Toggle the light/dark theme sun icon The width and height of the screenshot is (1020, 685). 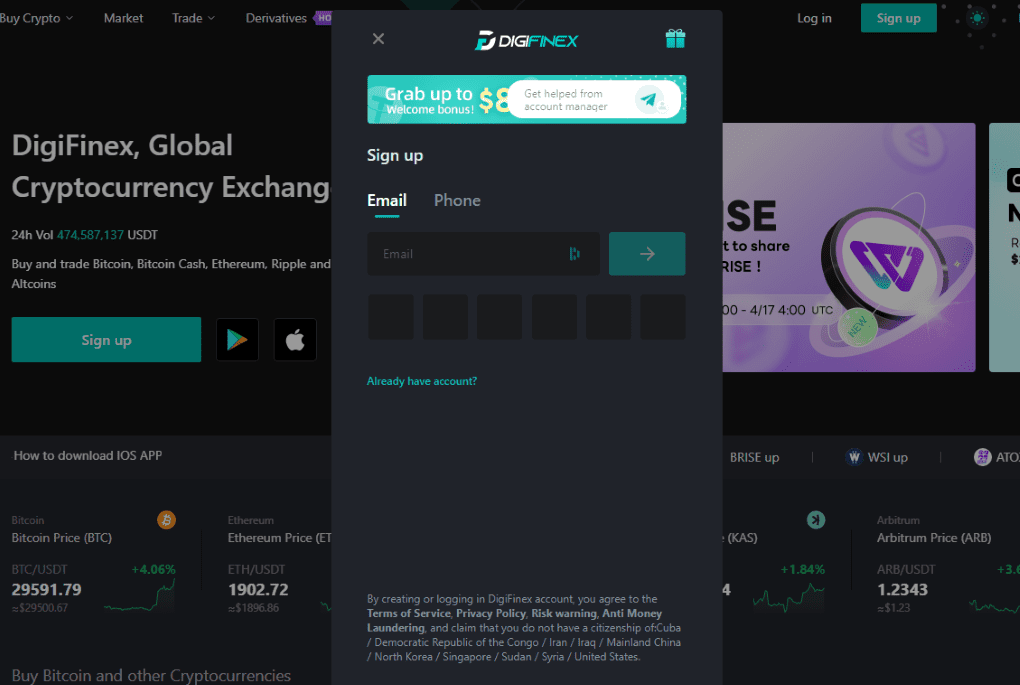(x=977, y=18)
